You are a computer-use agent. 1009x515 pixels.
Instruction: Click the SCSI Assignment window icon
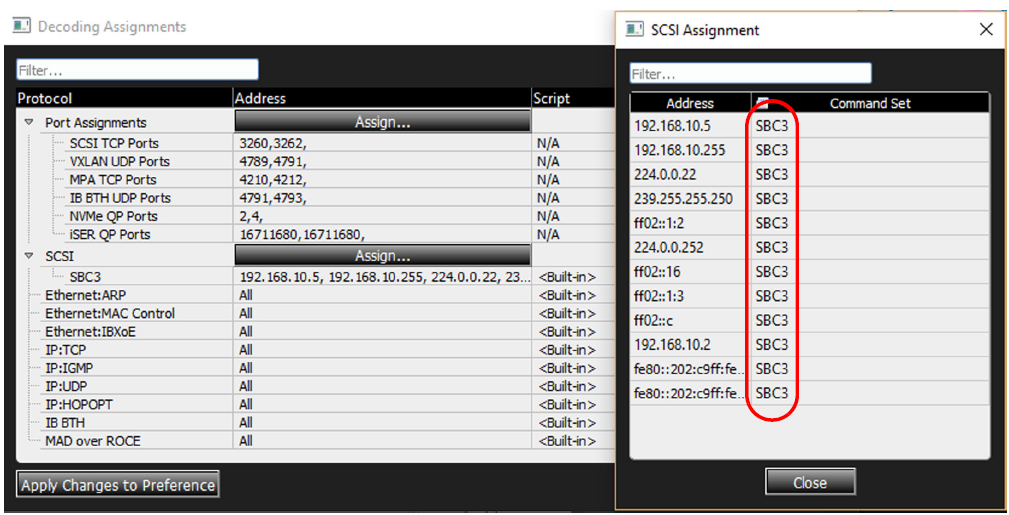634,30
